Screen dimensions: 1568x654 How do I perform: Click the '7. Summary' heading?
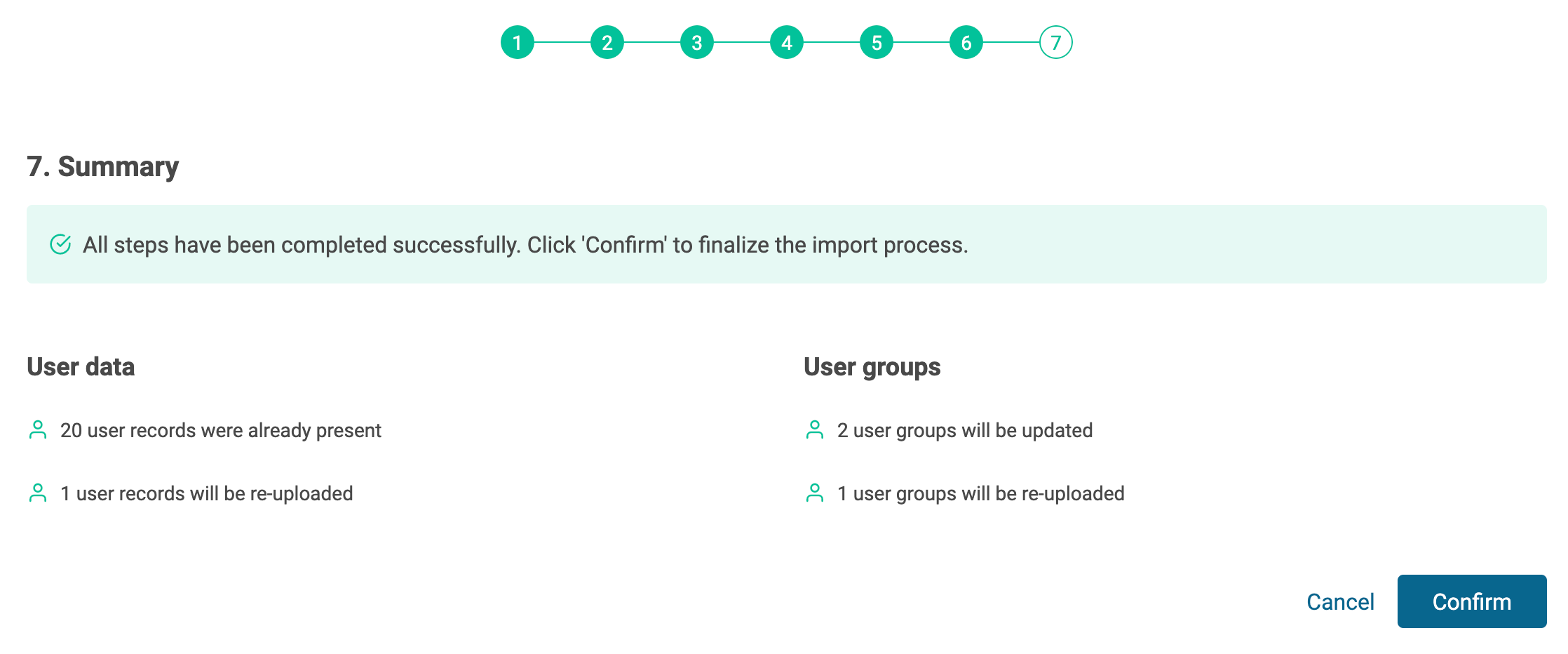click(103, 167)
